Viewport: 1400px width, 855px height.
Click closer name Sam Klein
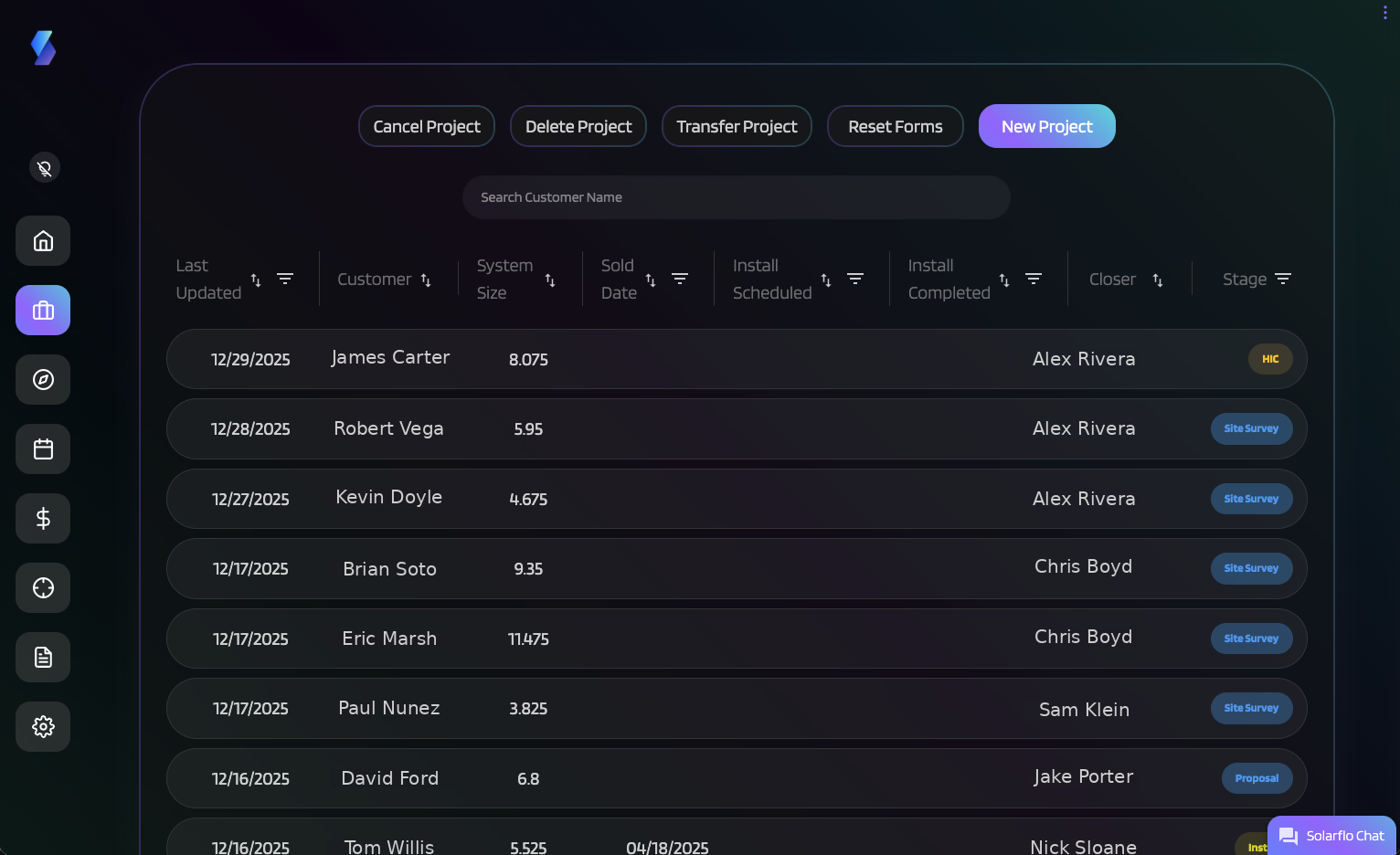1084,710
